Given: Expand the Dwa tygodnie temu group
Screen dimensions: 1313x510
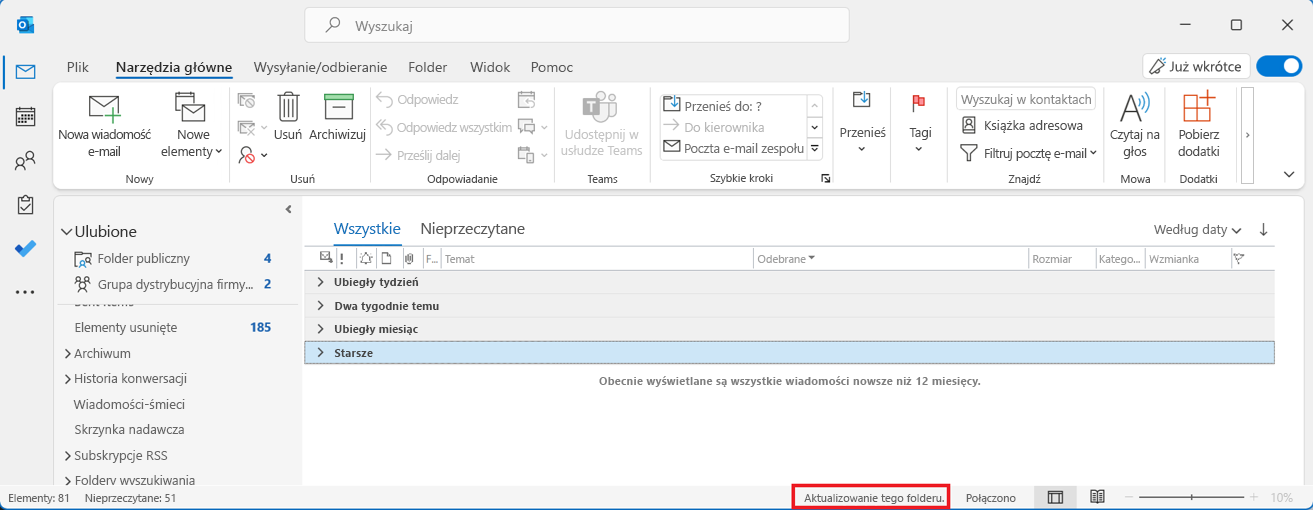Looking at the screenshot, I should coord(320,305).
